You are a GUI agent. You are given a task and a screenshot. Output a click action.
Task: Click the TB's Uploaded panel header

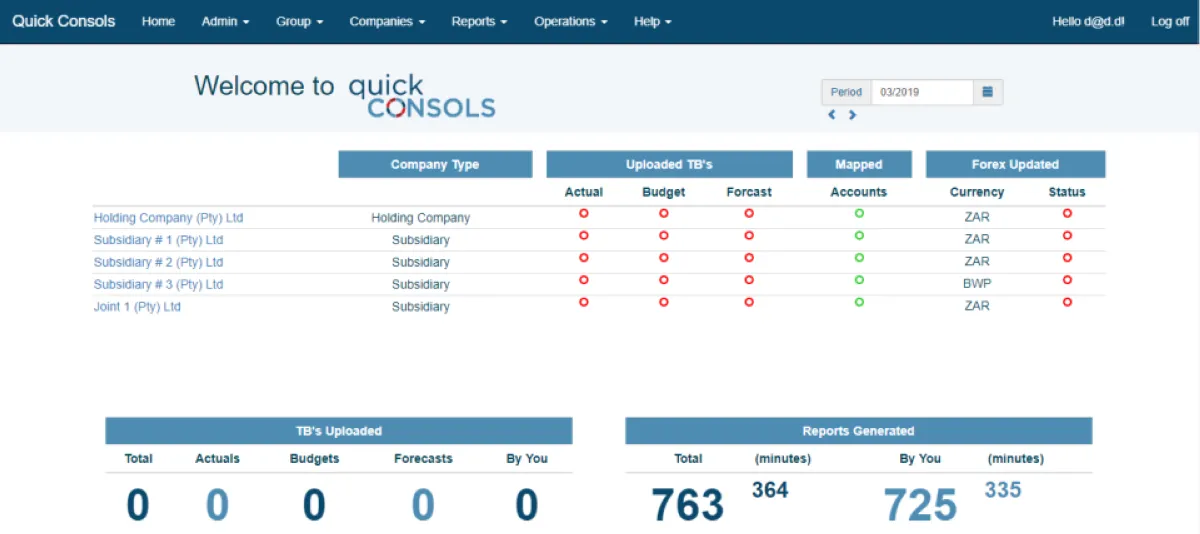point(339,431)
